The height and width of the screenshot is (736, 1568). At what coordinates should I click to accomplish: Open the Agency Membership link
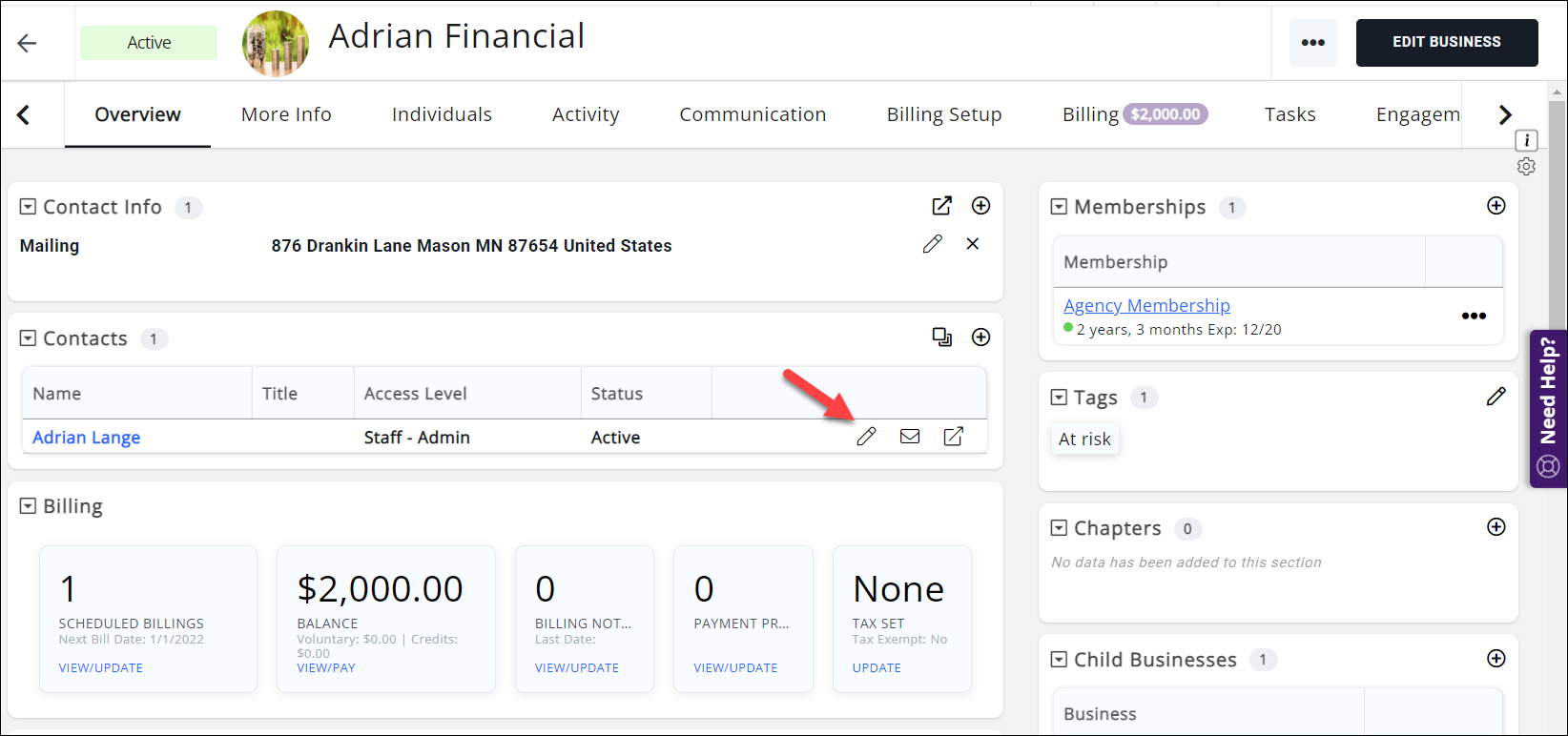click(1146, 305)
